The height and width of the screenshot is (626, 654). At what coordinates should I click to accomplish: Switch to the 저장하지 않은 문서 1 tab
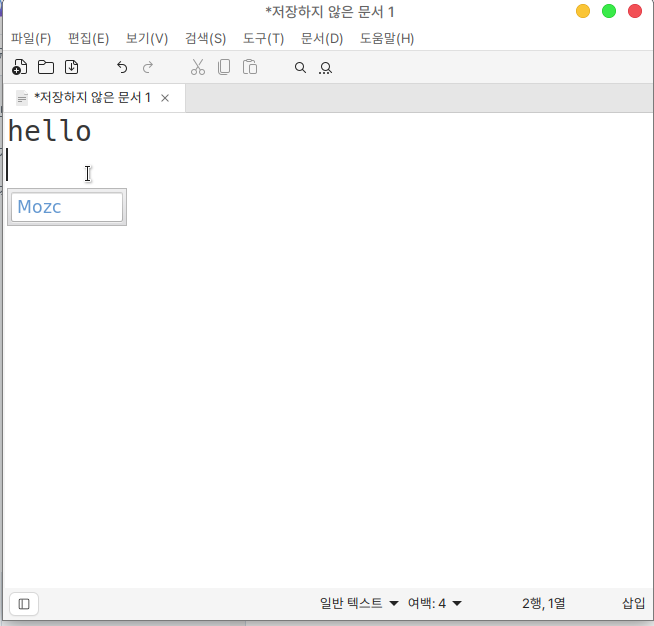click(91, 98)
